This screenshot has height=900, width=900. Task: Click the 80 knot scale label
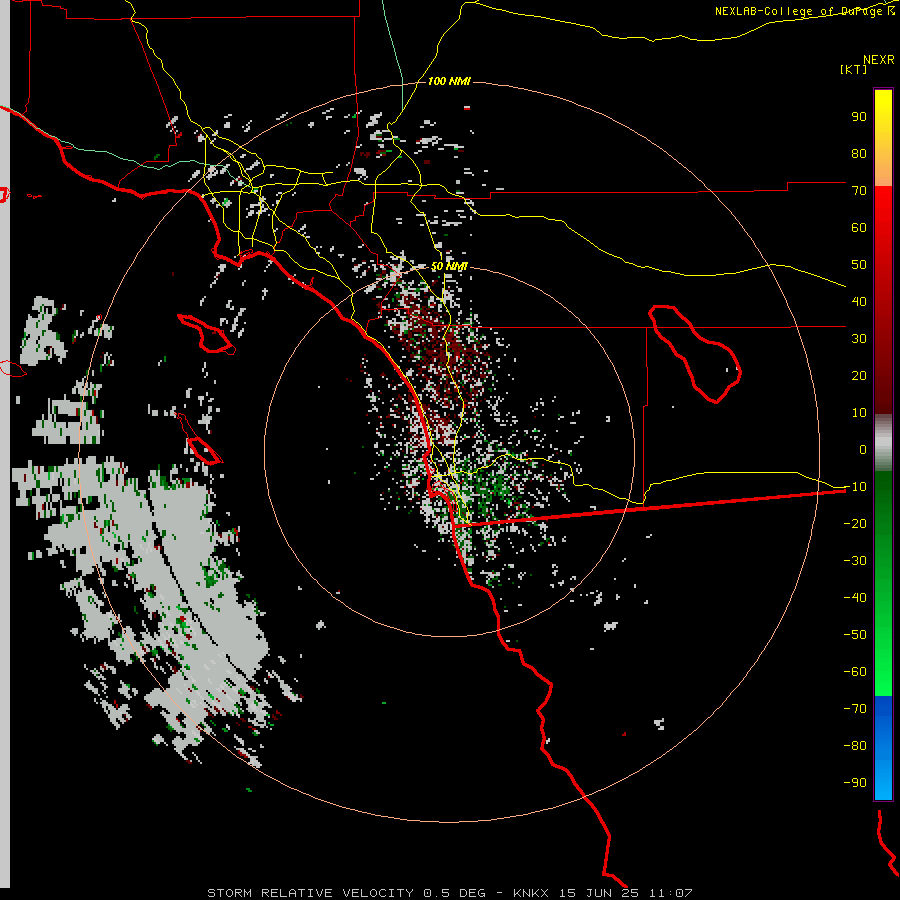(x=859, y=153)
